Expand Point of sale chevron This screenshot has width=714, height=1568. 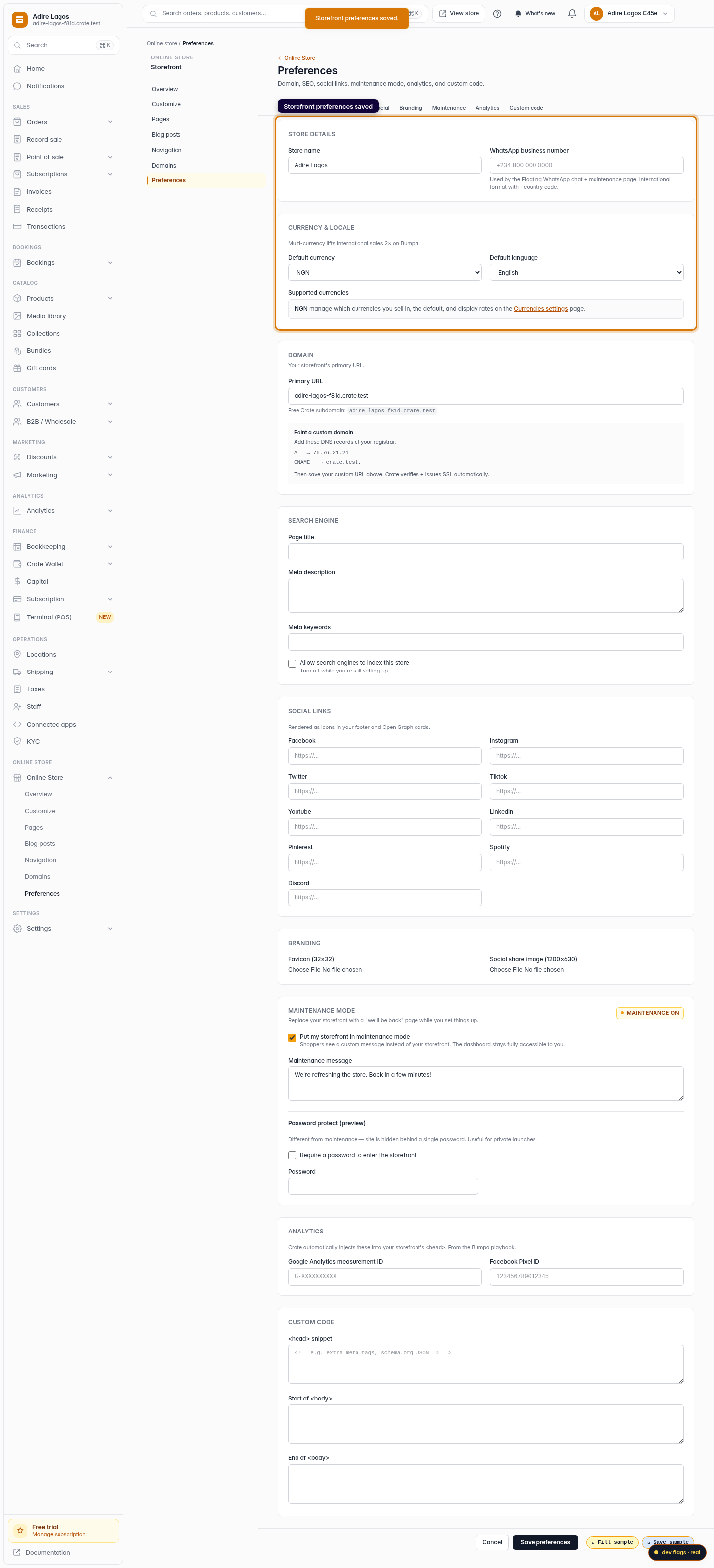click(110, 157)
